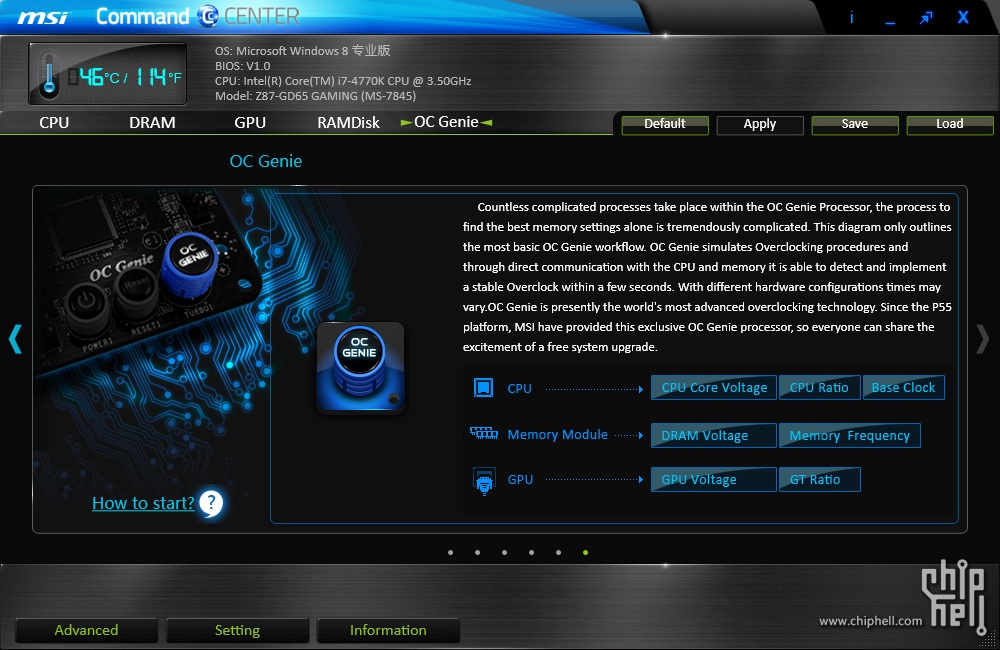Follow the 'How to start?' link
Screen dimensions: 1000x650
coord(143,503)
